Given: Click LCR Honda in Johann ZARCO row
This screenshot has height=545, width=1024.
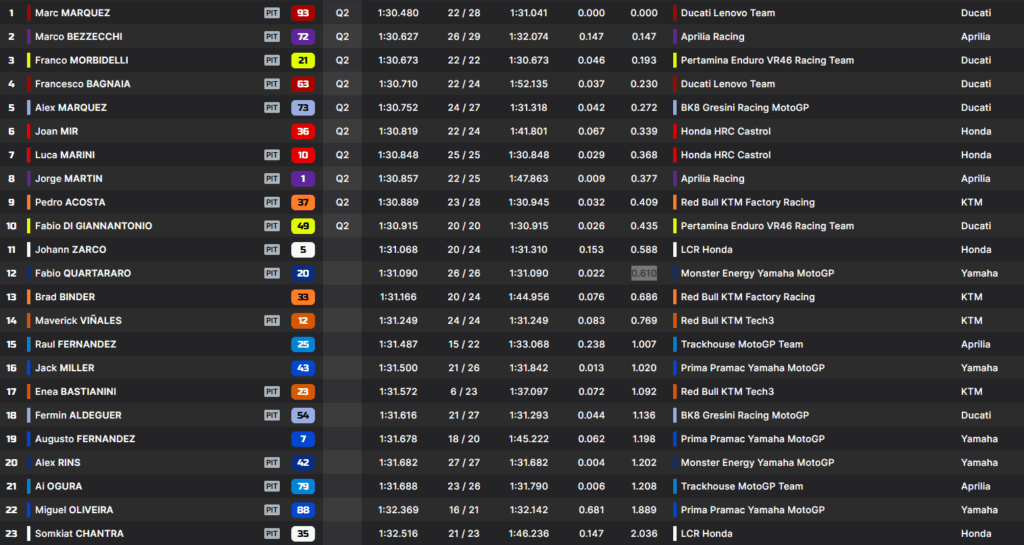Looking at the screenshot, I should (x=707, y=249).
